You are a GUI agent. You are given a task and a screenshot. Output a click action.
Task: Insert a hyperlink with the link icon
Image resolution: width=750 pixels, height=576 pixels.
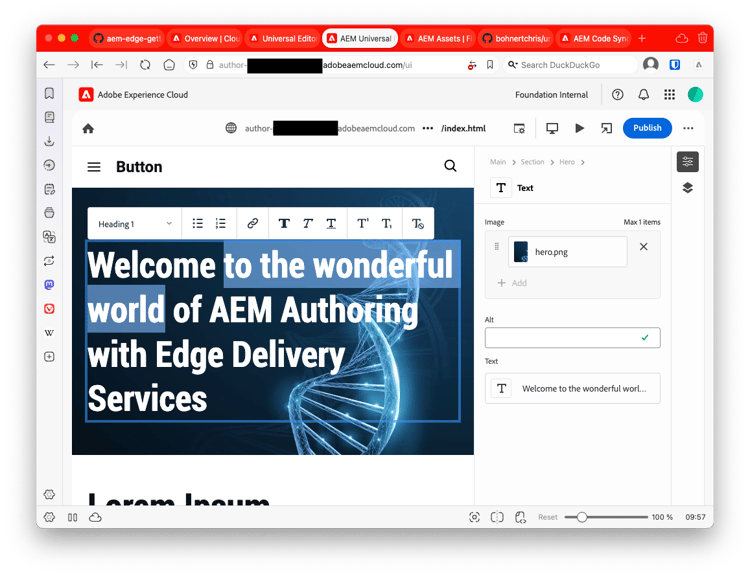pos(253,223)
